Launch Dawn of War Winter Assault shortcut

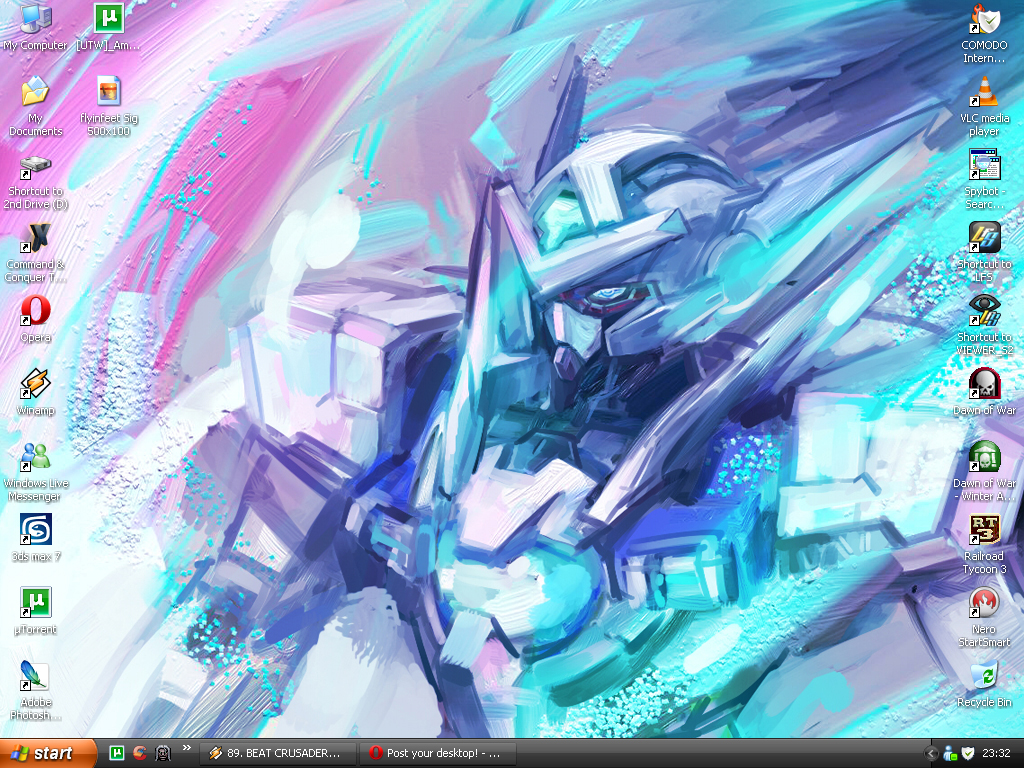click(x=984, y=472)
